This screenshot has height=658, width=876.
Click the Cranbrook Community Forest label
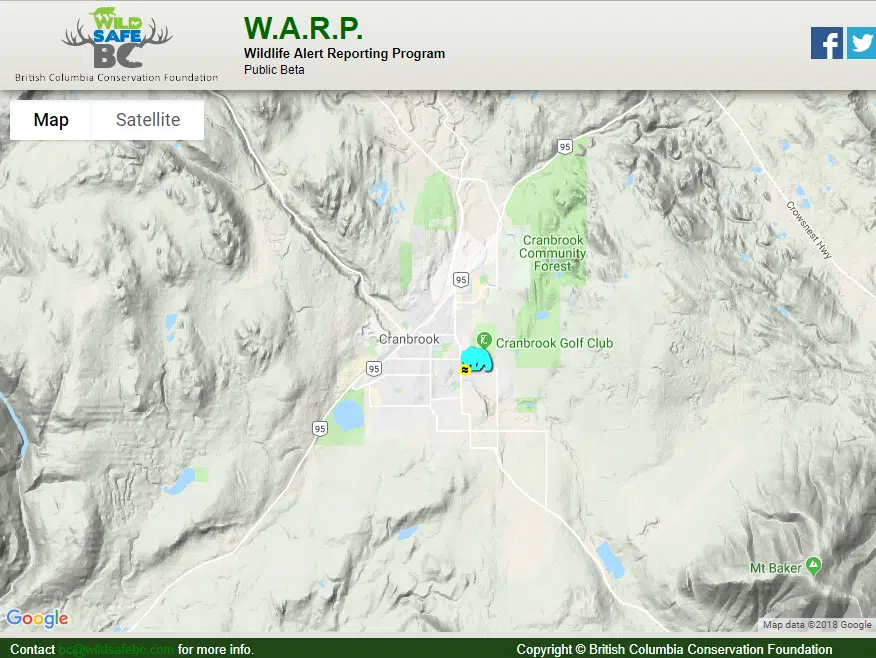pyautogui.click(x=552, y=253)
